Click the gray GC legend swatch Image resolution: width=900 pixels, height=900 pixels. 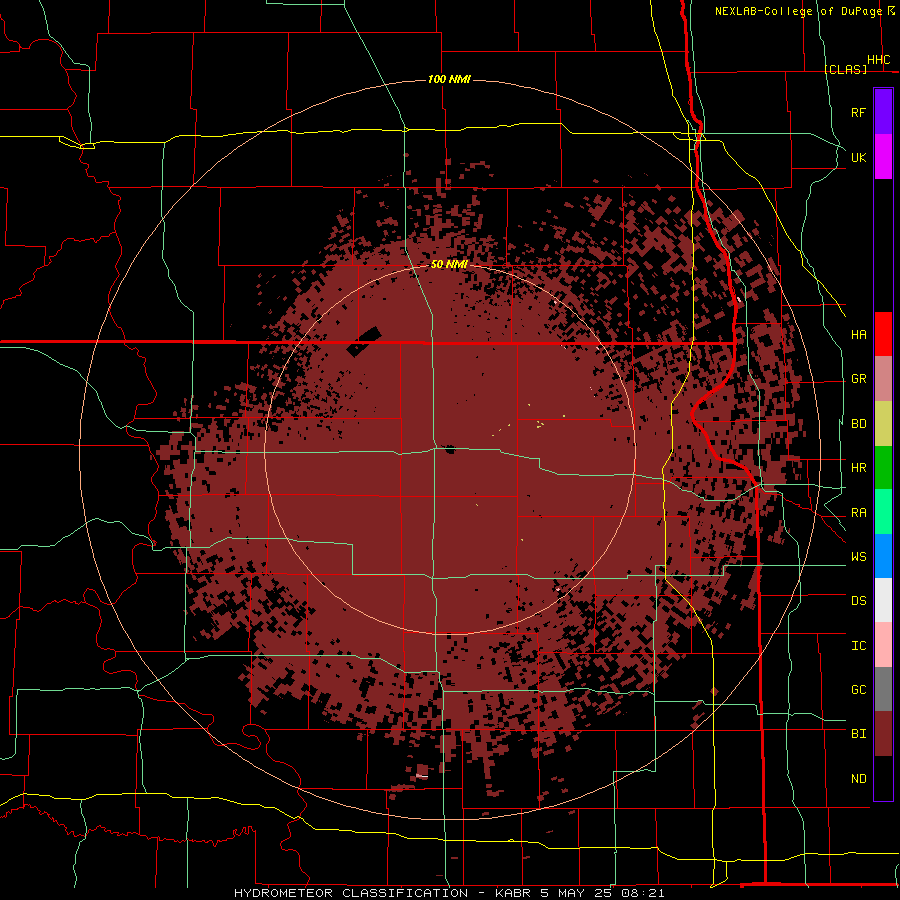tap(883, 689)
